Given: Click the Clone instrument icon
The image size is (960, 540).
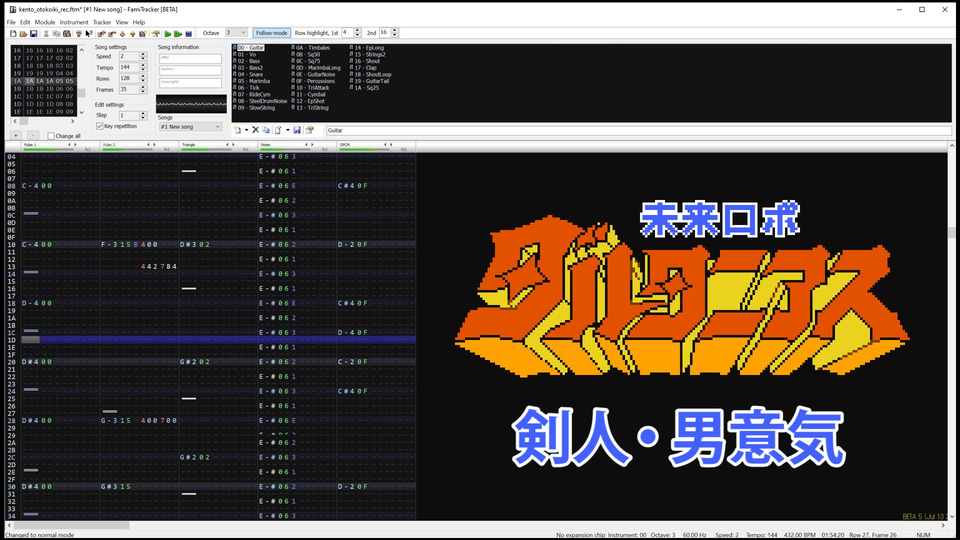Looking at the screenshot, I should coord(266,130).
